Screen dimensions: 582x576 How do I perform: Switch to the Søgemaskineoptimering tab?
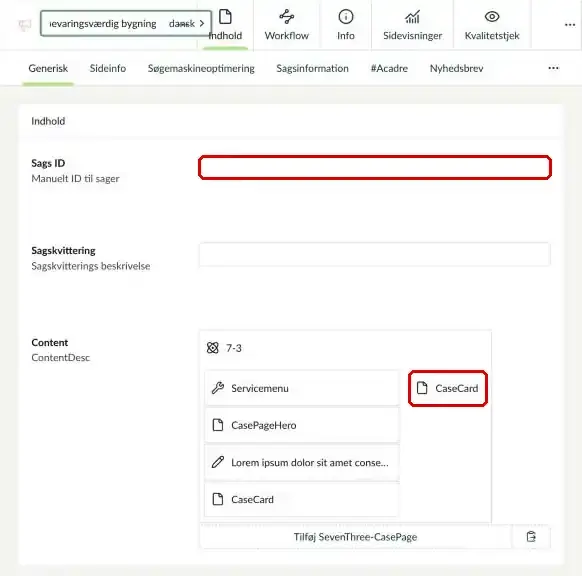201,68
